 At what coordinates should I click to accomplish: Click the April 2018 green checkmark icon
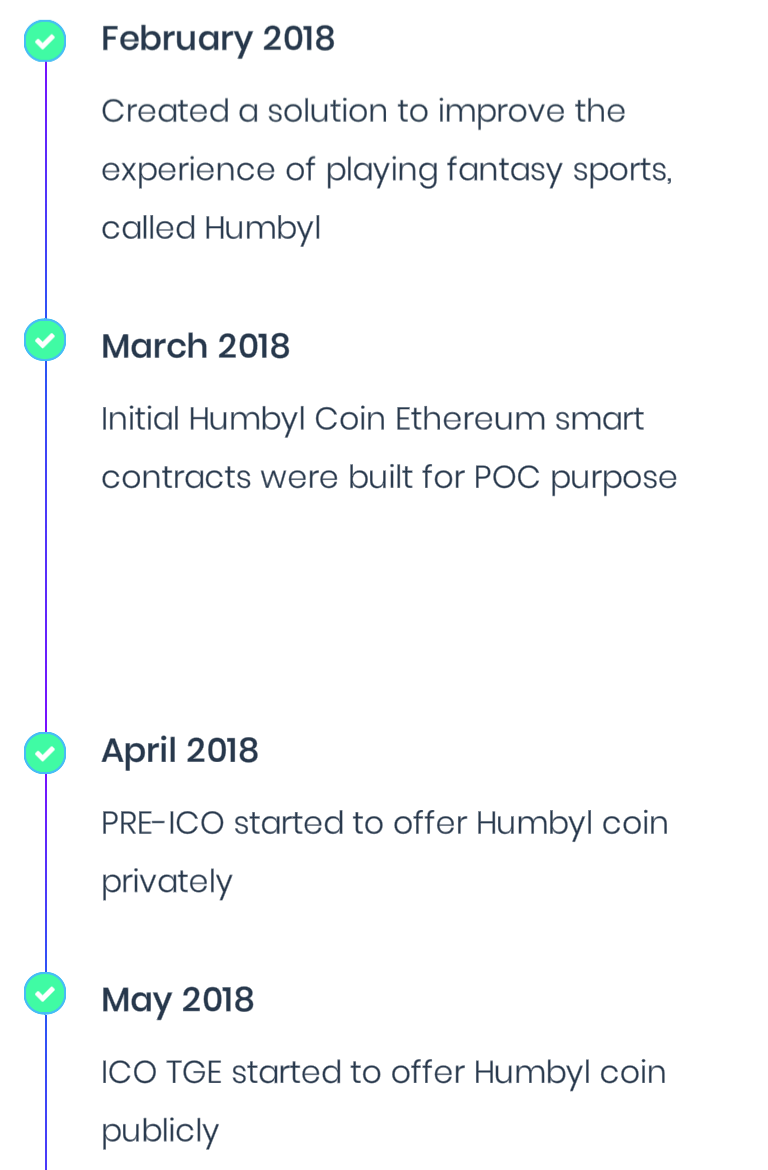(45, 753)
